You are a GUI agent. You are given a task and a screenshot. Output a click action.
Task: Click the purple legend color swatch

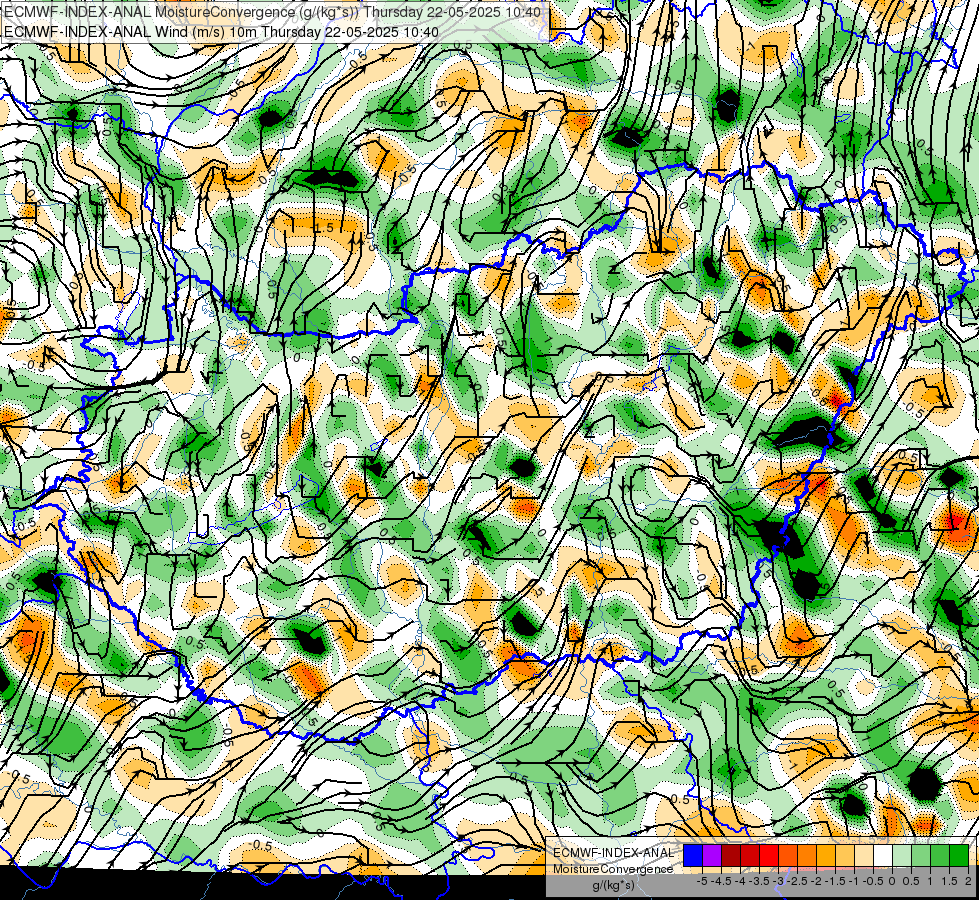712,855
